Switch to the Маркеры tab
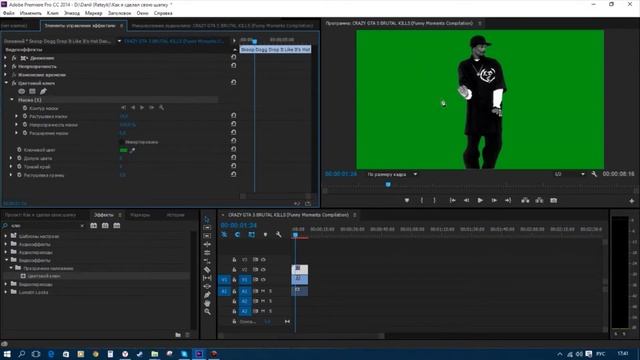640x360 pixels. pyautogui.click(x=140, y=215)
